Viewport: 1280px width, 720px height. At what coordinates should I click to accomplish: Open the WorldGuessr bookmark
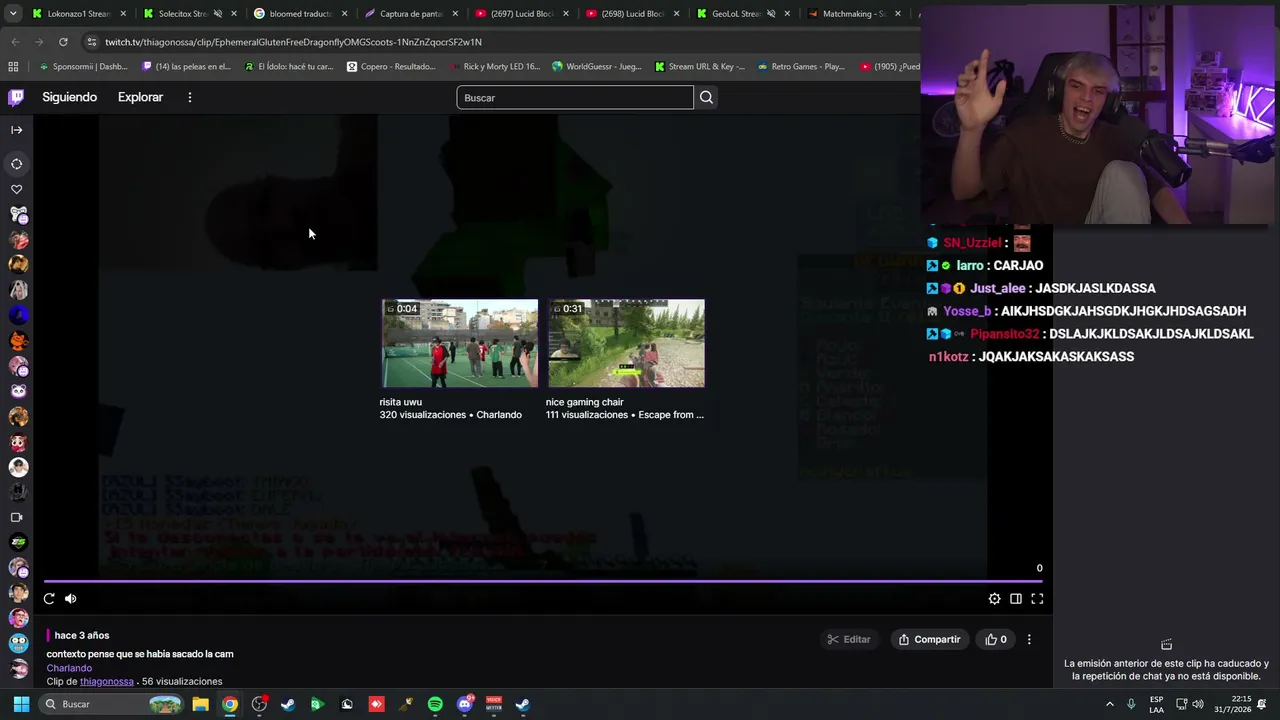[597, 67]
